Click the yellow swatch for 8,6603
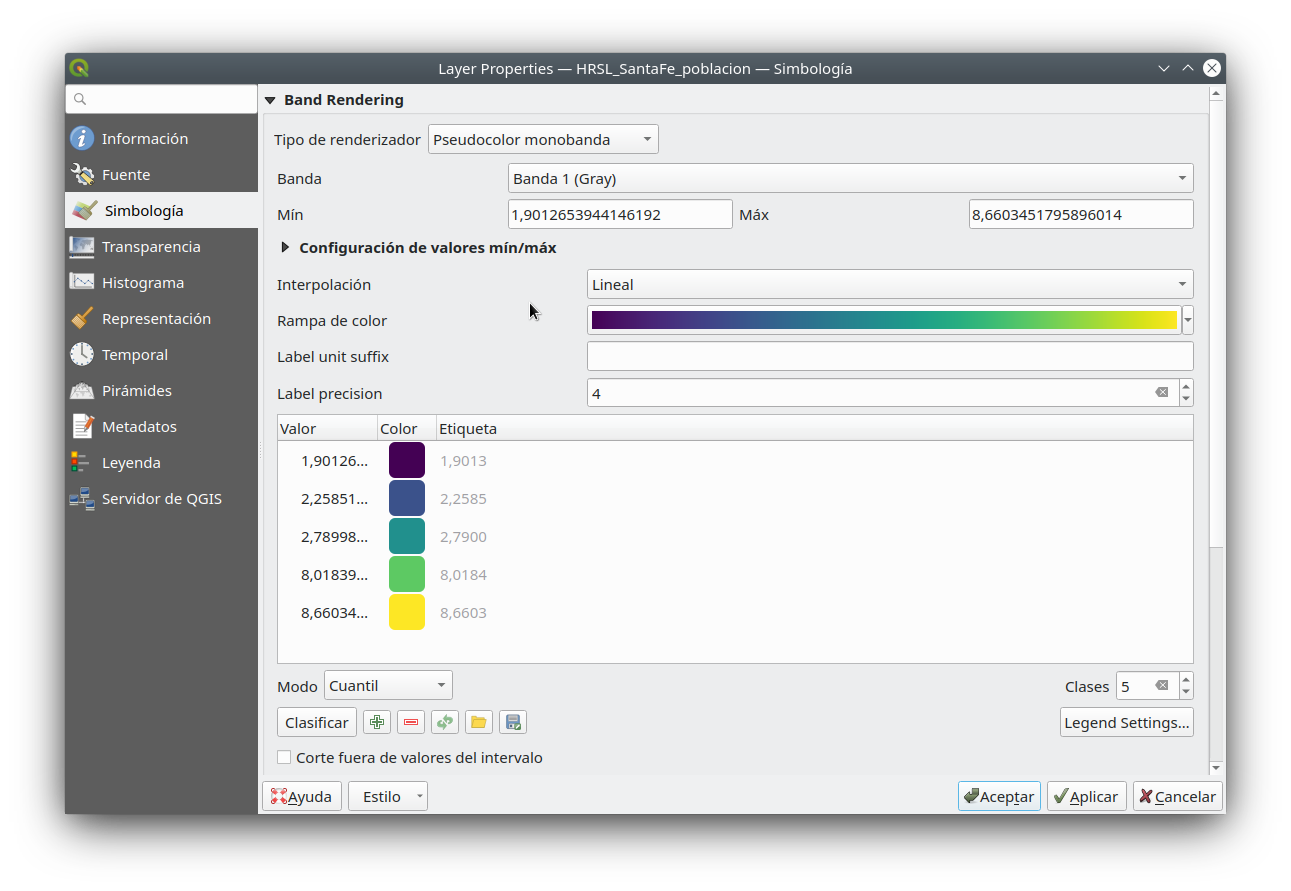This screenshot has width=1291, height=891. click(407, 612)
